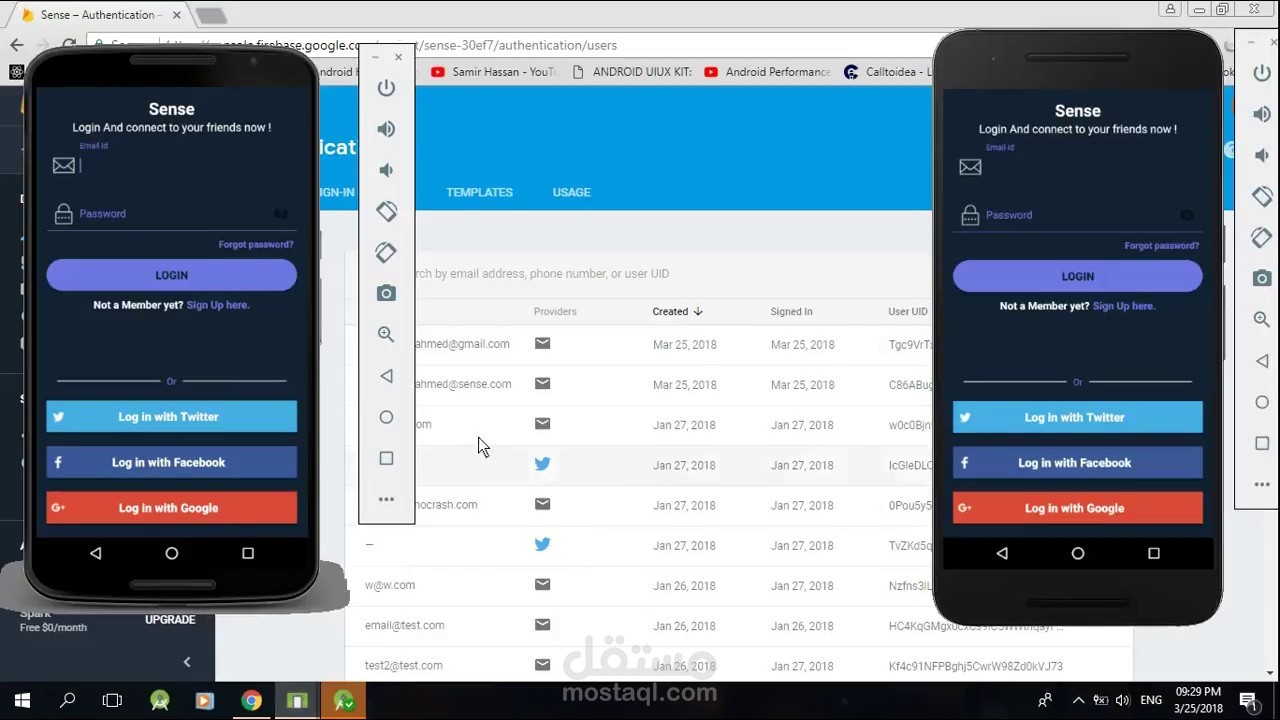Open Task View on taskbar
The width and height of the screenshot is (1280, 720).
[x=112, y=701]
